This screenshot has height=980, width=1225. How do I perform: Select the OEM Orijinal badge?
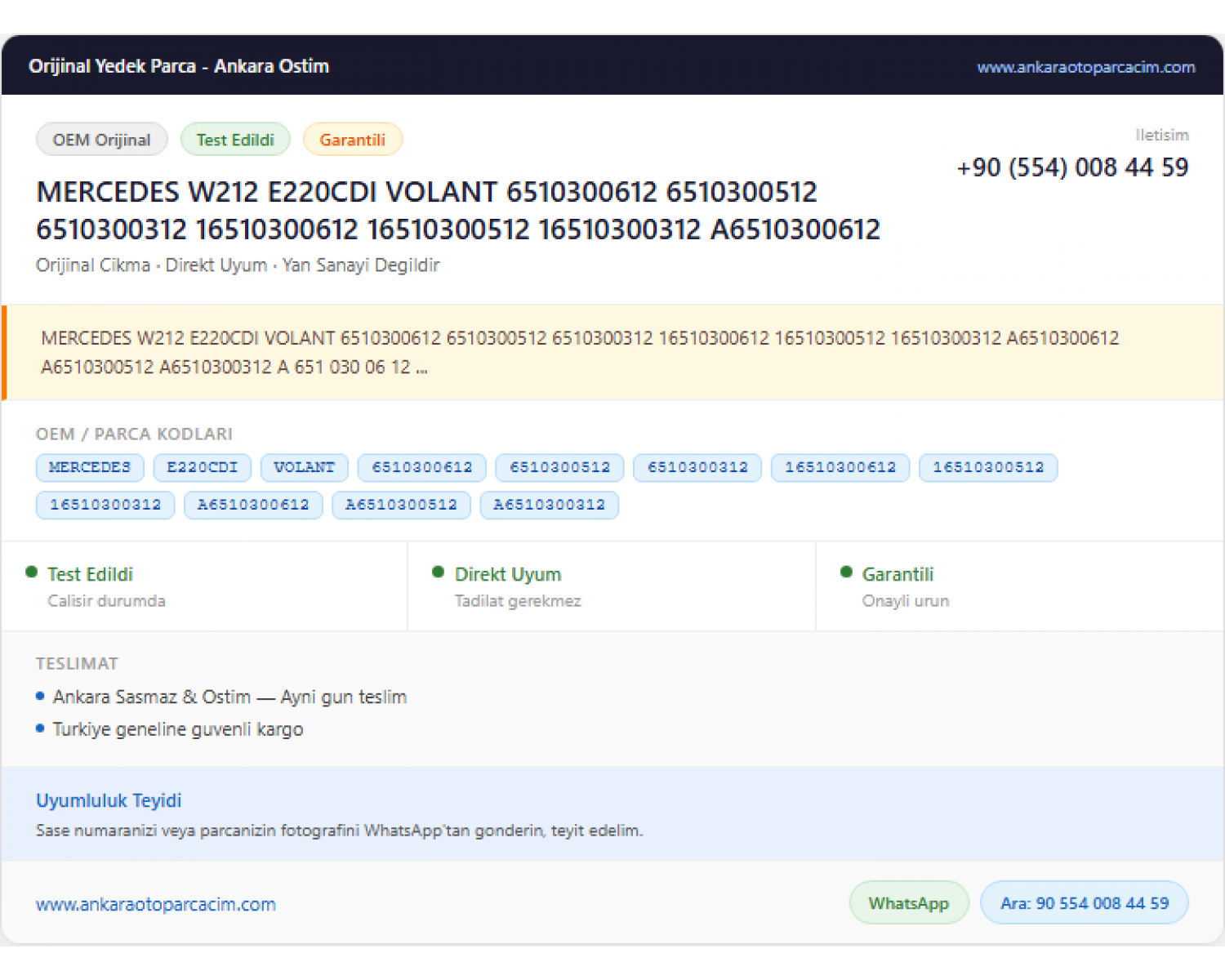point(102,140)
